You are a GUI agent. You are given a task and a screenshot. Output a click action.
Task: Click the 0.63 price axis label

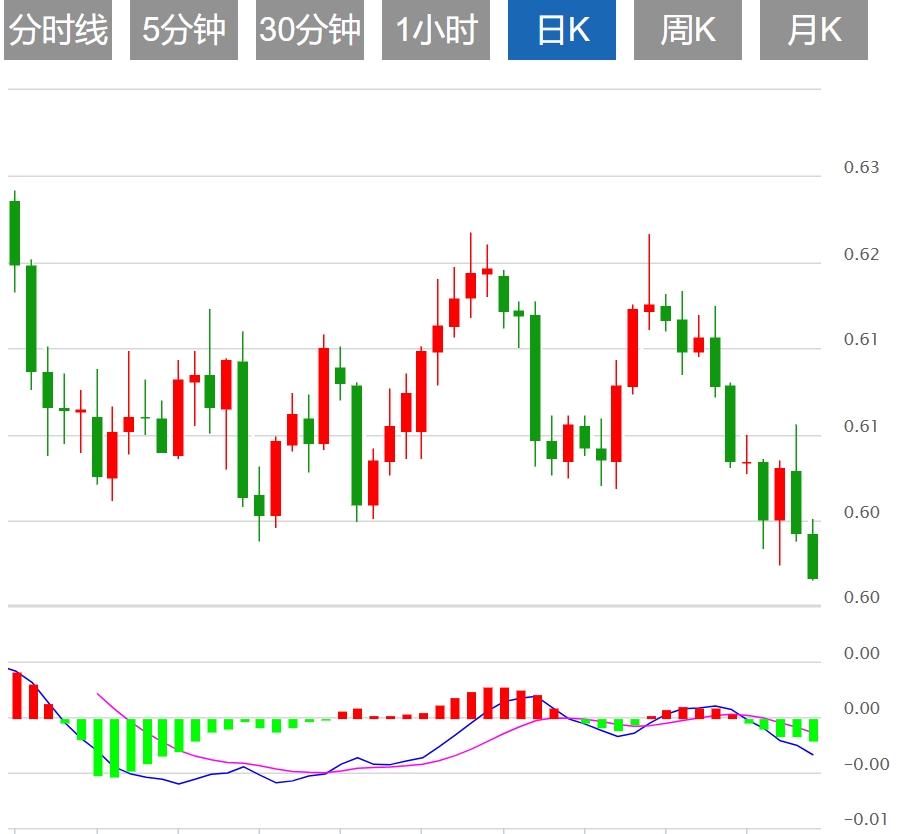[x=861, y=168]
